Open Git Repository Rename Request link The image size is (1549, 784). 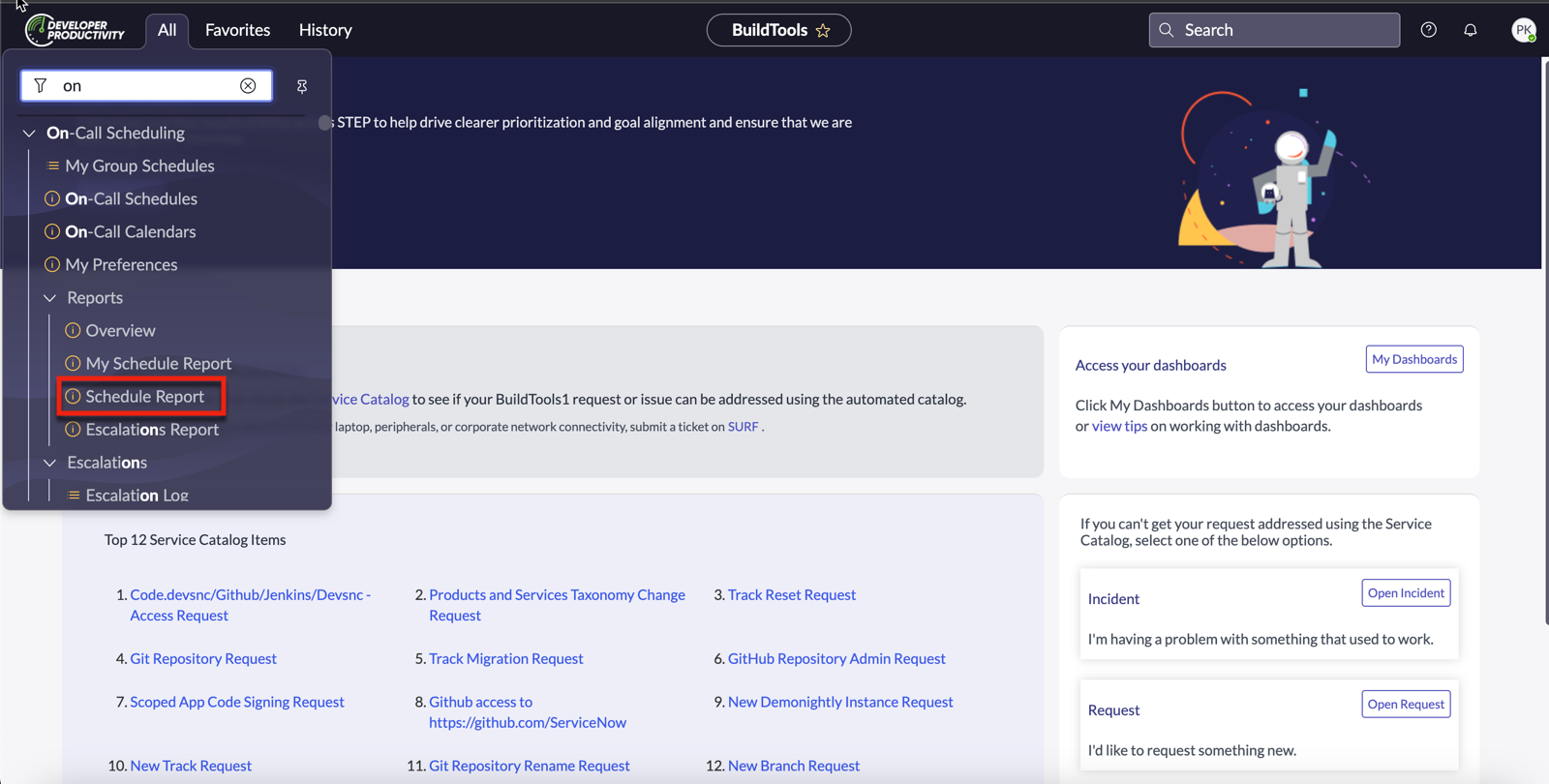[530, 766]
